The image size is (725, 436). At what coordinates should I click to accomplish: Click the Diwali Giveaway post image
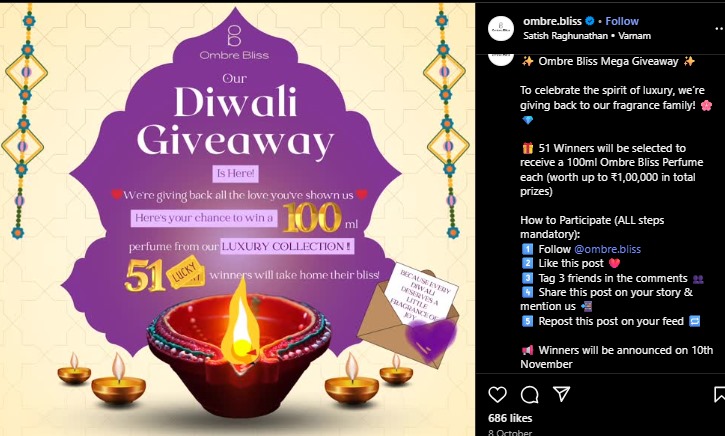pyautogui.click(x=237, y=220)
